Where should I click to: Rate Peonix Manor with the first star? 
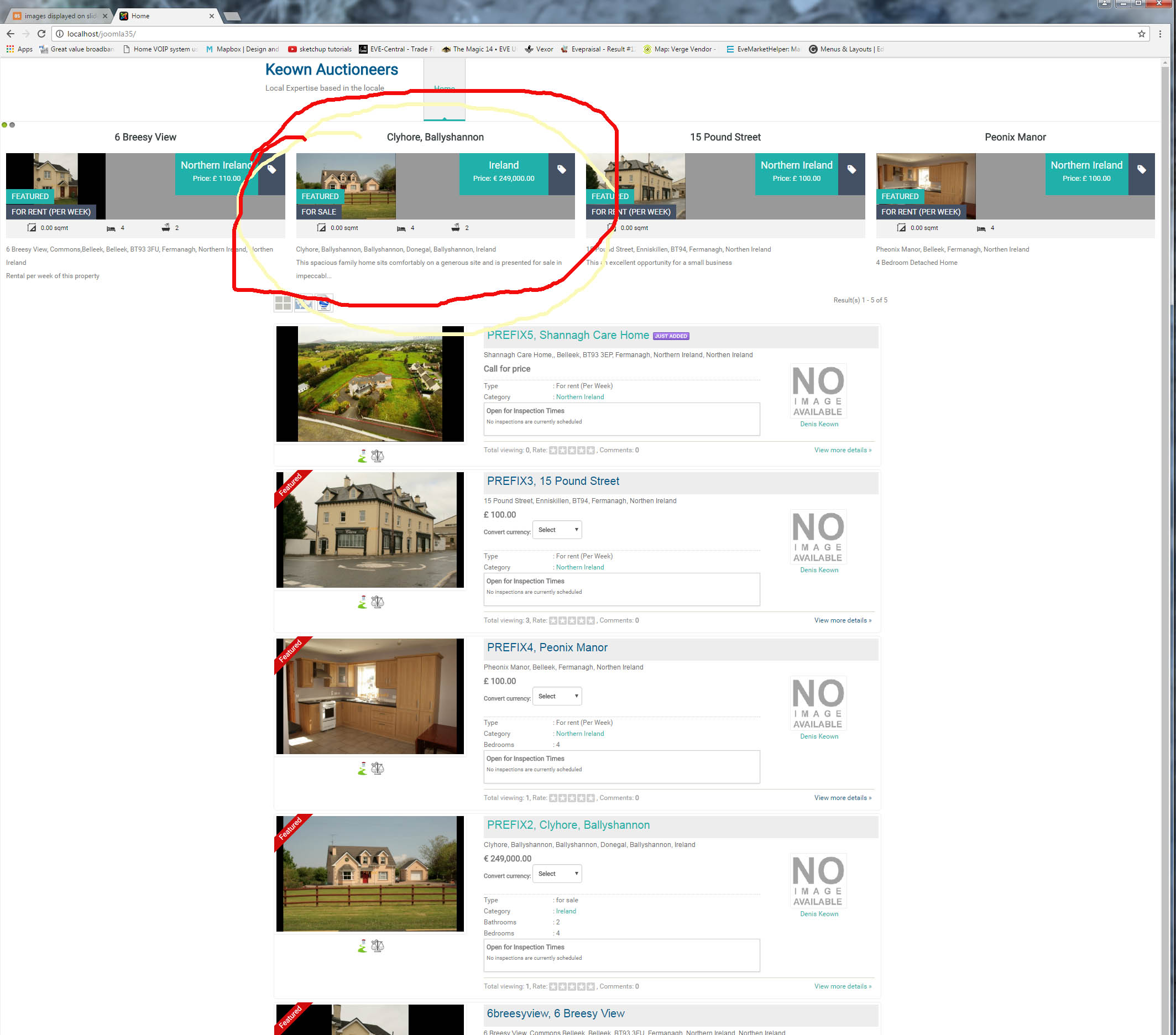[x=553, y=798]
